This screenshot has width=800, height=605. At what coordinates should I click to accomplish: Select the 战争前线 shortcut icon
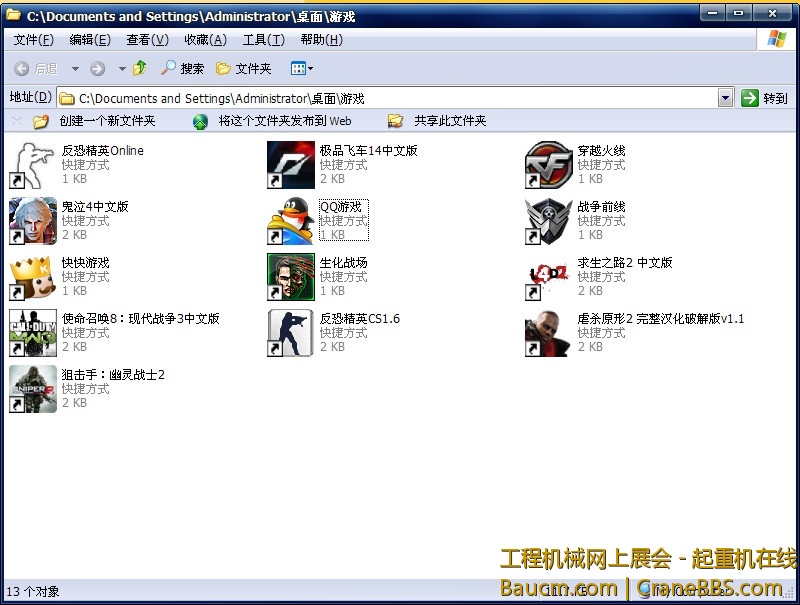click(x=549, y=221)
